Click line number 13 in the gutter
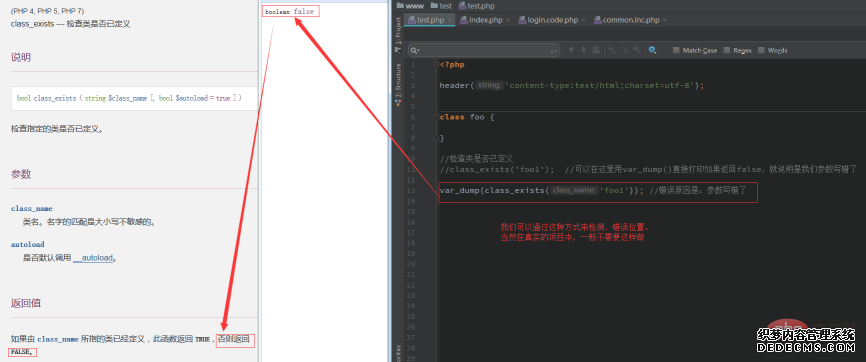The image size is (866, 362). pos(411,191)
